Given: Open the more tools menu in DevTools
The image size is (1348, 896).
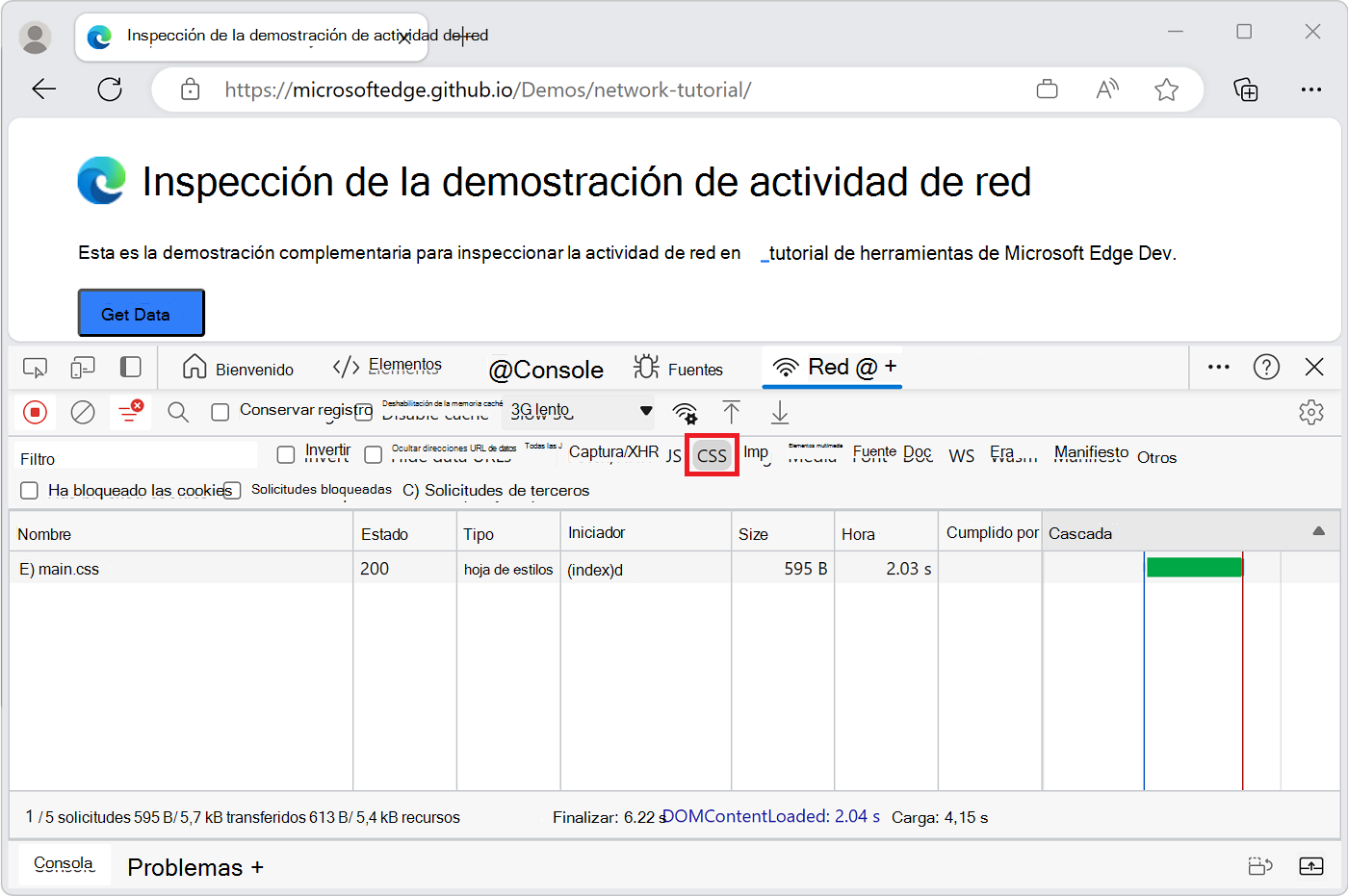Looking at the screenshot, I should [1218, 367].
